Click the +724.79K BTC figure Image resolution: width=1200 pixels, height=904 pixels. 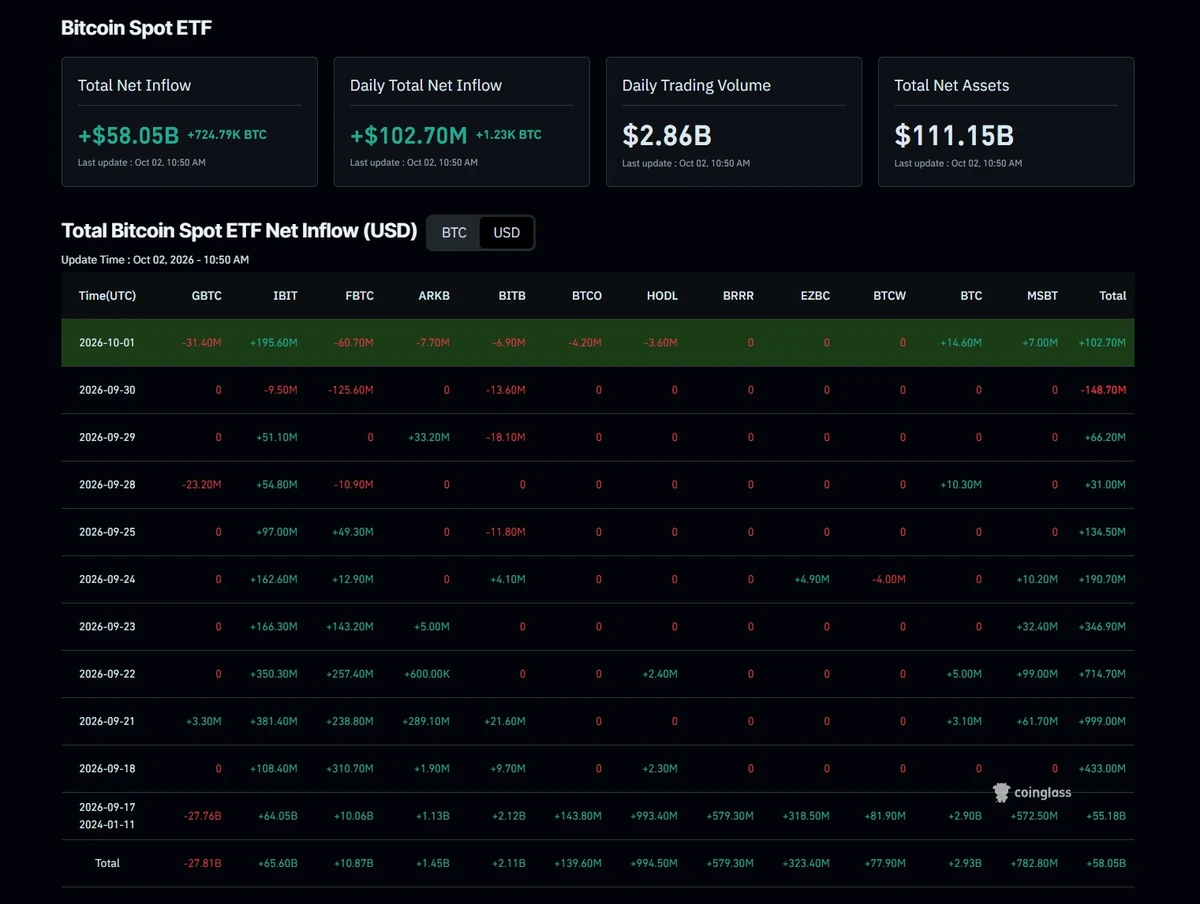227,135
